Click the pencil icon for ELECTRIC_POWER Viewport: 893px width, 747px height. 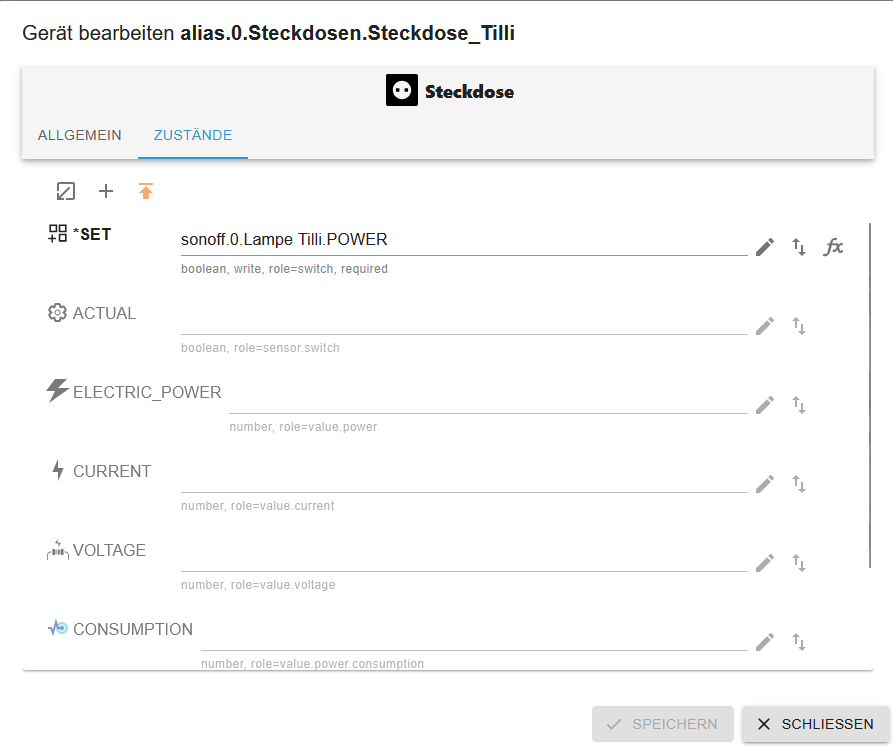click(x=765, y=405)
